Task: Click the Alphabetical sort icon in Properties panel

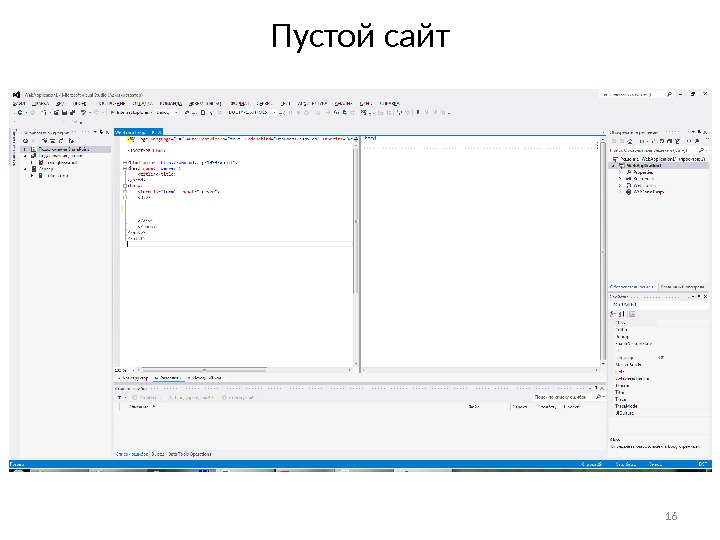Action: 621,314
